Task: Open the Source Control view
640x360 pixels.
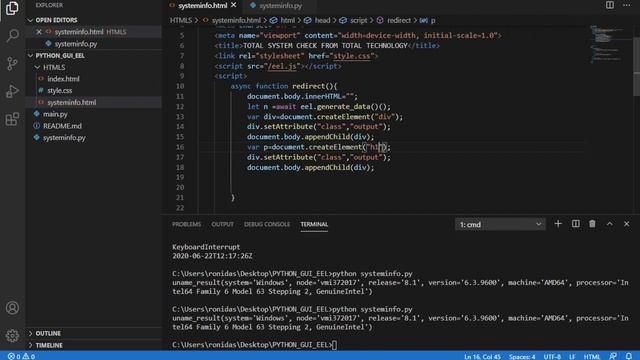Action: (12, 63)
